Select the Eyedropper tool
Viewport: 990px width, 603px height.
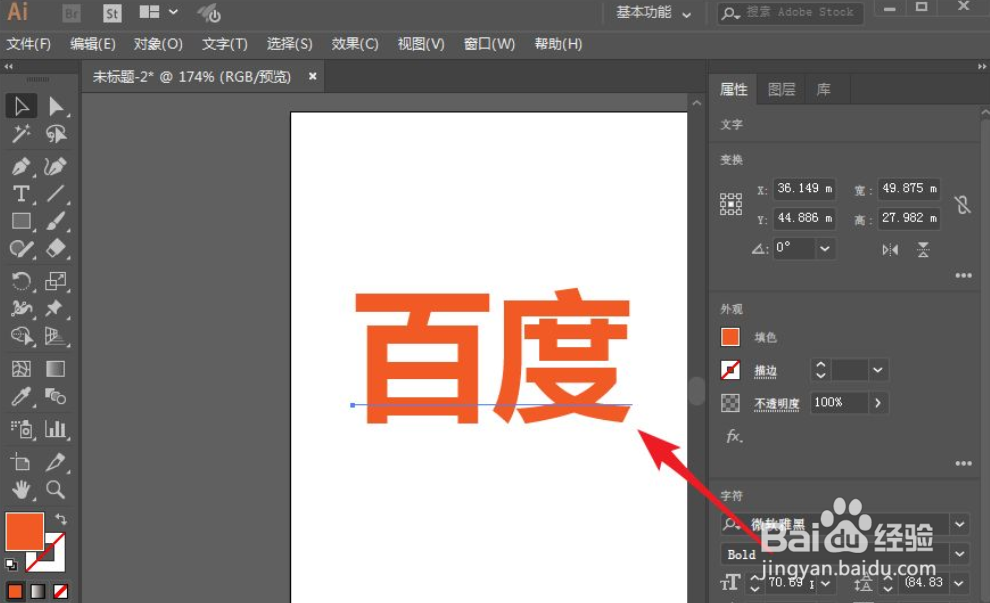(x=21, y=397)
